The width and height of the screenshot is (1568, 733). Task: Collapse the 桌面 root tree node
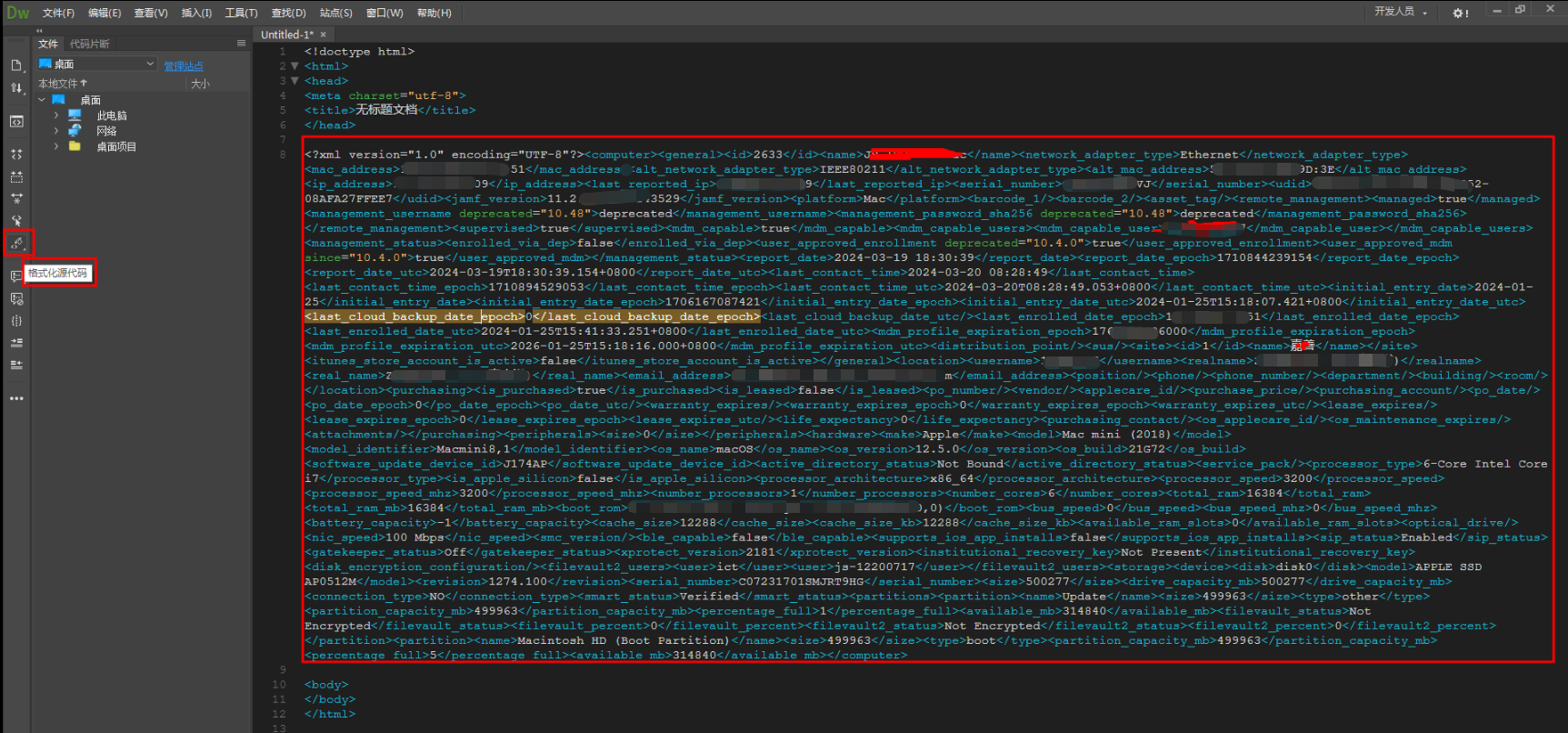pos(42,100)
